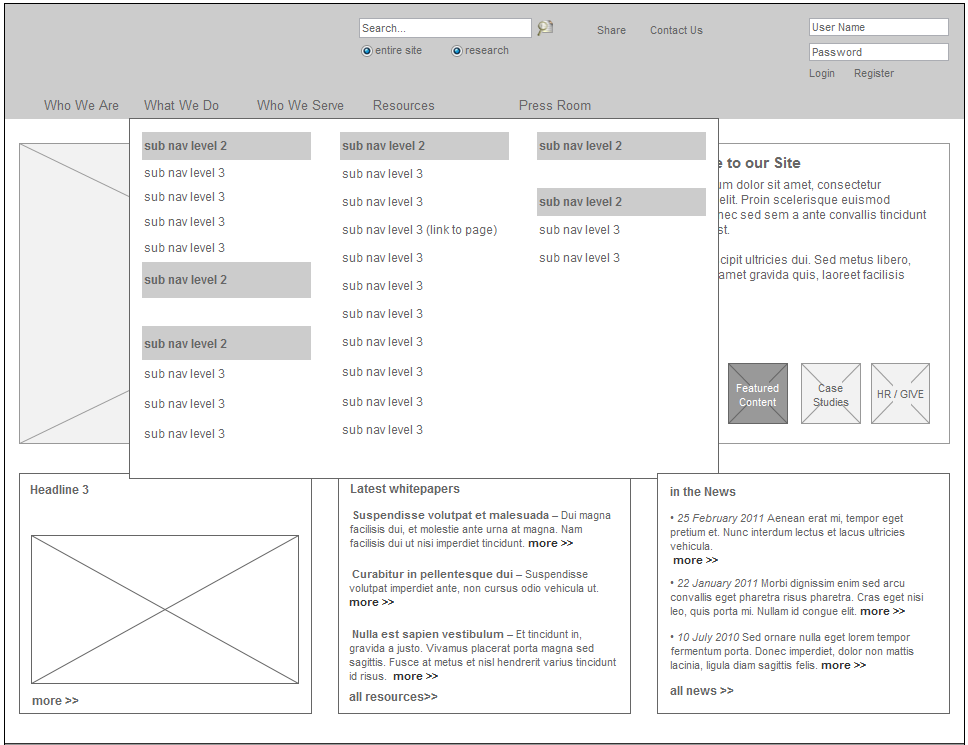The height and width of the screenshot is (745, 968).
Task: Click 'Curabitur in pellentesque dui' title
Action: point(432,575)
